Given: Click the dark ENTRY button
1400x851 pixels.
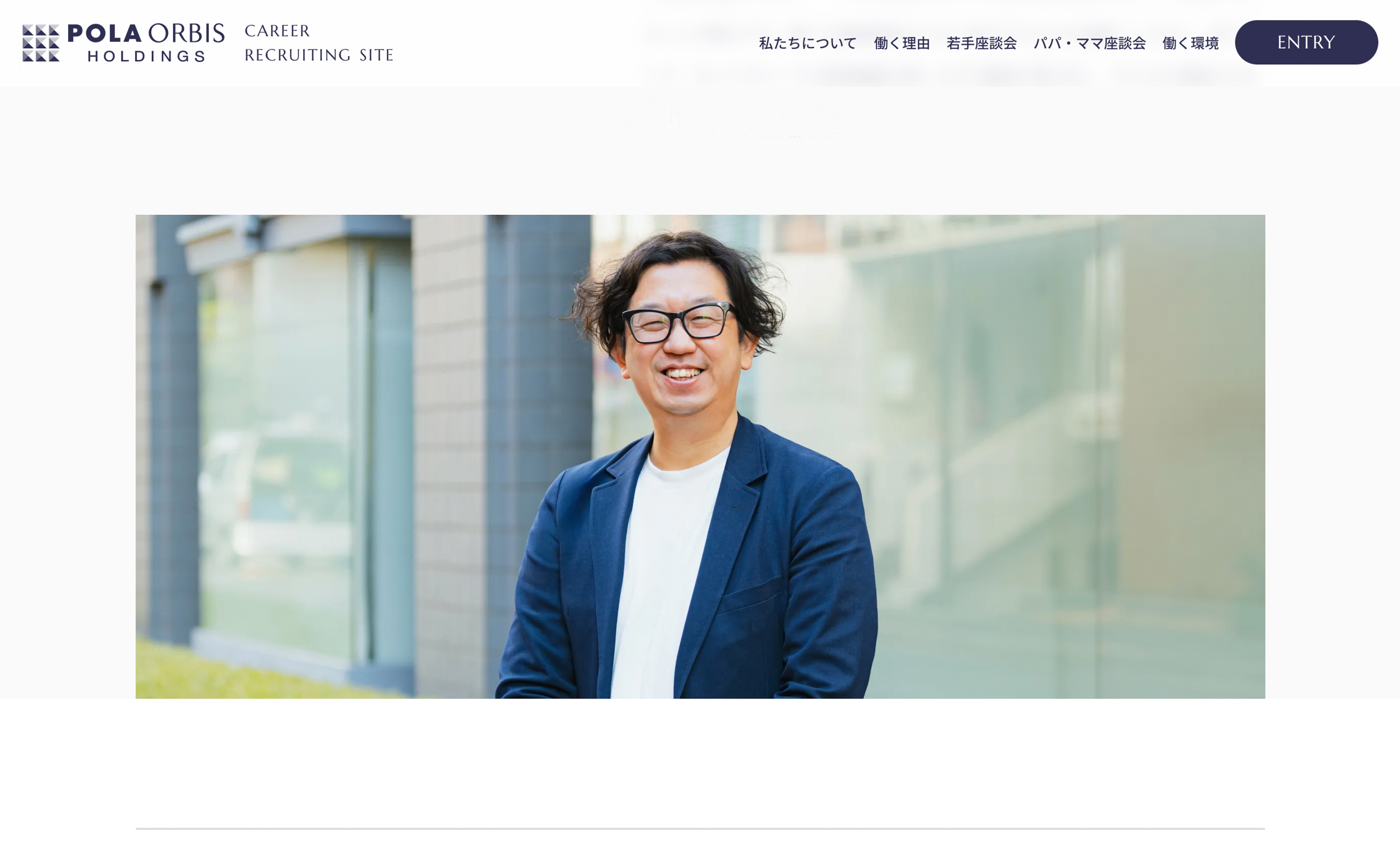Looking at the screenshot, I should (1306, 42).
